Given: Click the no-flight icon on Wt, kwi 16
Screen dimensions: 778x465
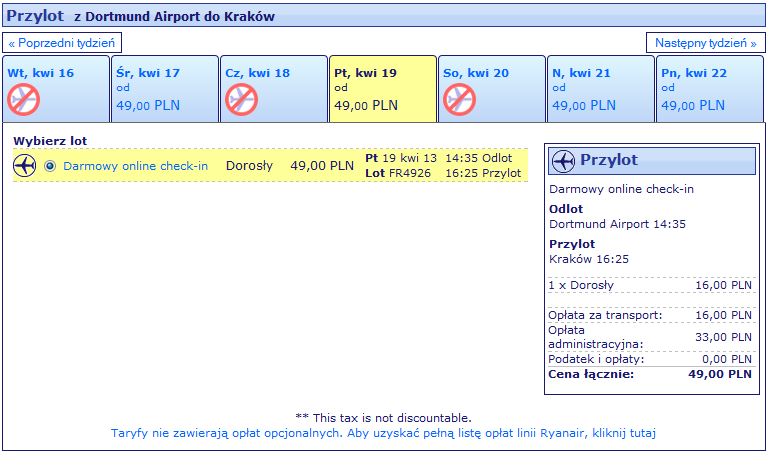Looking at the screenshot, I should click(23, 99).
